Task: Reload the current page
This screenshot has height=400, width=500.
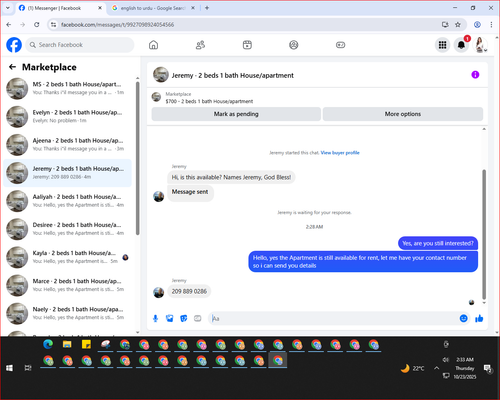Action: (37, 25)
